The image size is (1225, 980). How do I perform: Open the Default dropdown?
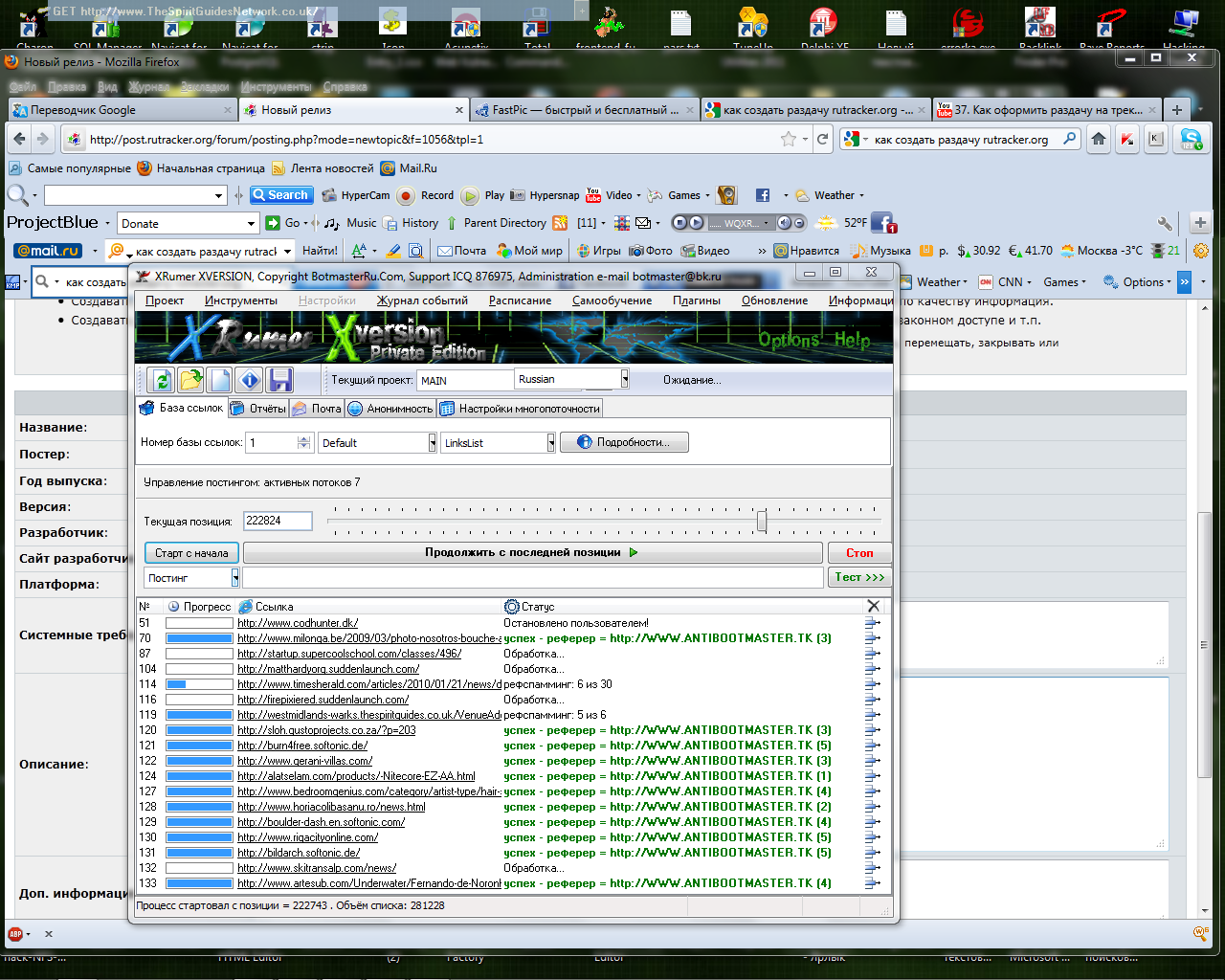click(432, 442)
